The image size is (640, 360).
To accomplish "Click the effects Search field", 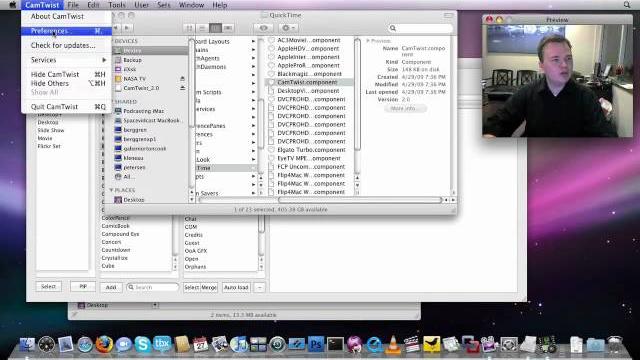I will (153, 287).
